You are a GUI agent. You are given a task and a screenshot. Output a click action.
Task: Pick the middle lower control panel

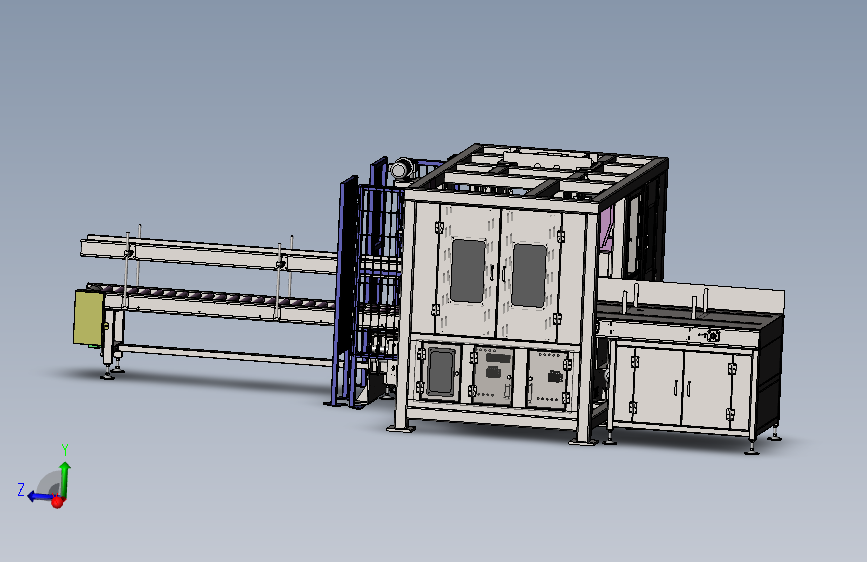[x=493, y=375]
